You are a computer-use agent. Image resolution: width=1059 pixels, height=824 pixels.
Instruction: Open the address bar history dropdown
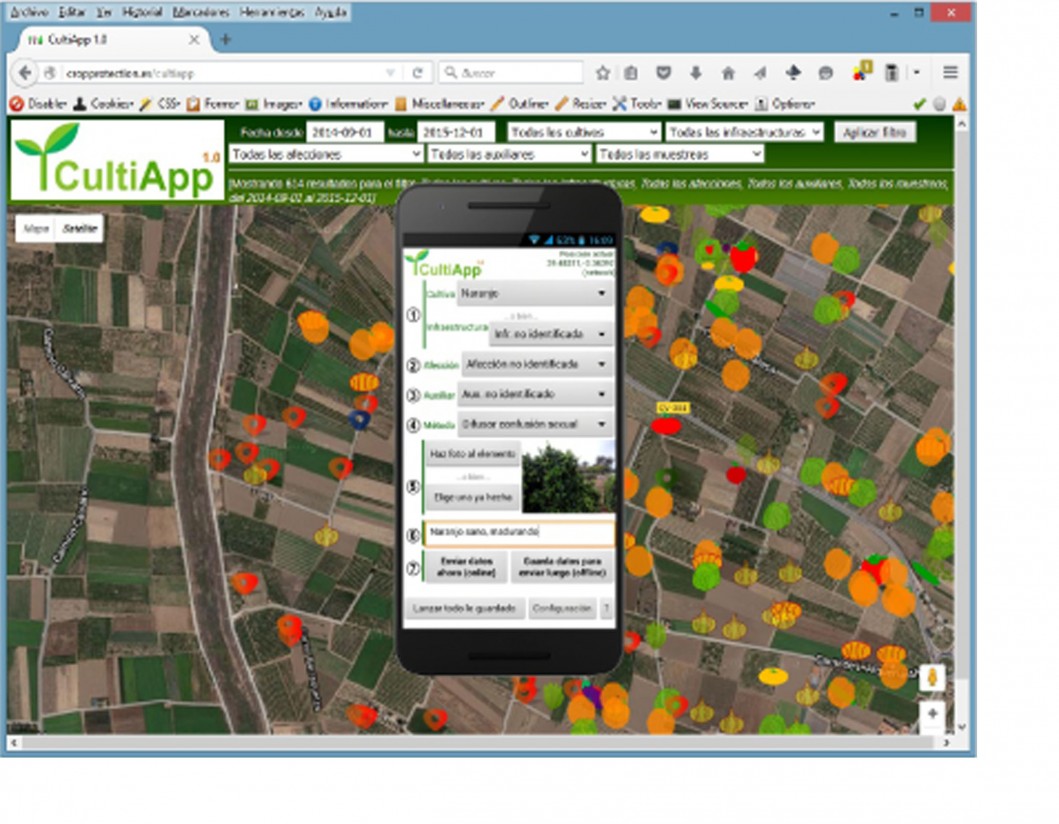tap(390, 73)
